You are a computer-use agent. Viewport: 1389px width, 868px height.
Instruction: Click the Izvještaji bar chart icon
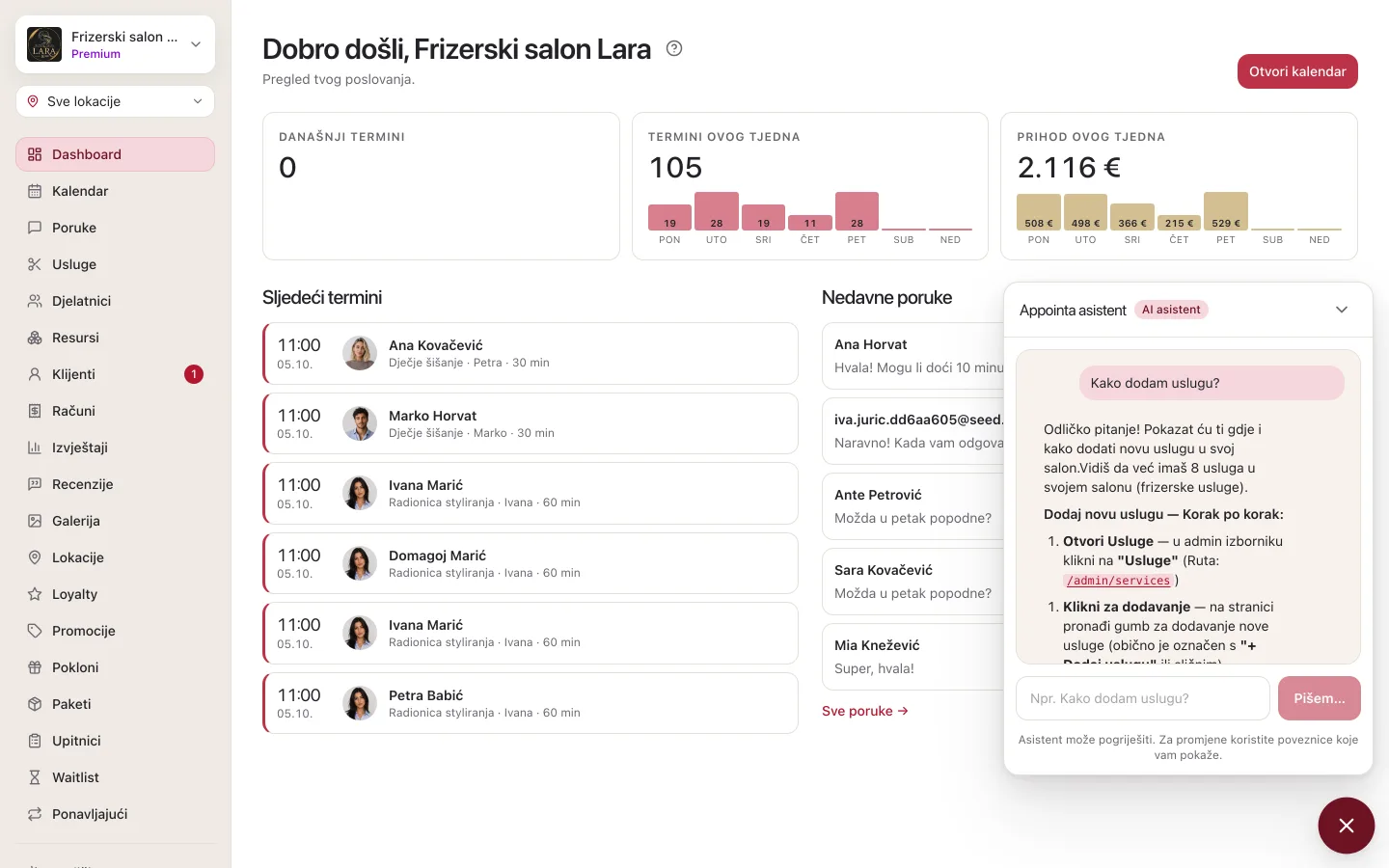tap(35, 448)
